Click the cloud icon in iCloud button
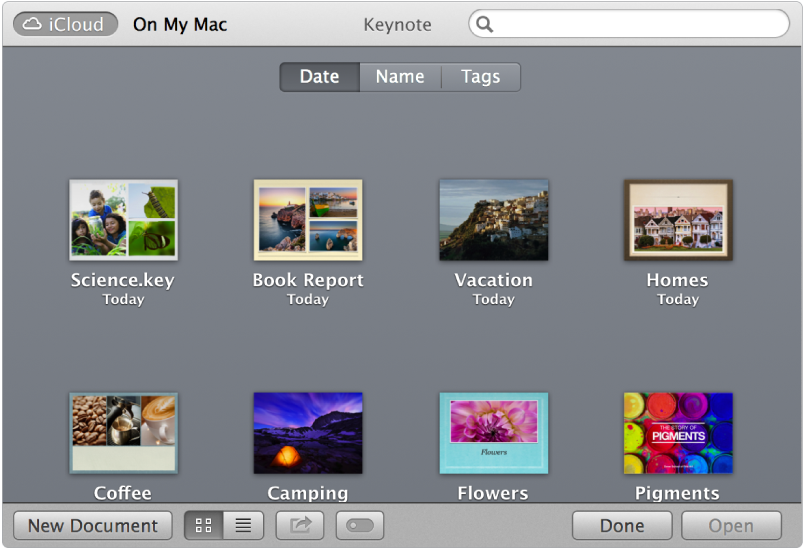Viewport: 806px width, 550px height. pos(32,24)
